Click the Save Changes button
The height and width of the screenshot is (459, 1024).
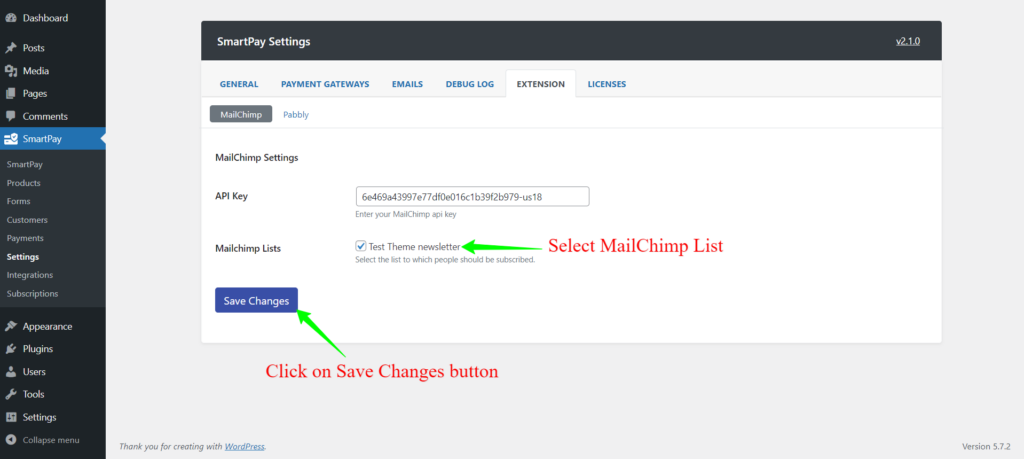[256, 300]
